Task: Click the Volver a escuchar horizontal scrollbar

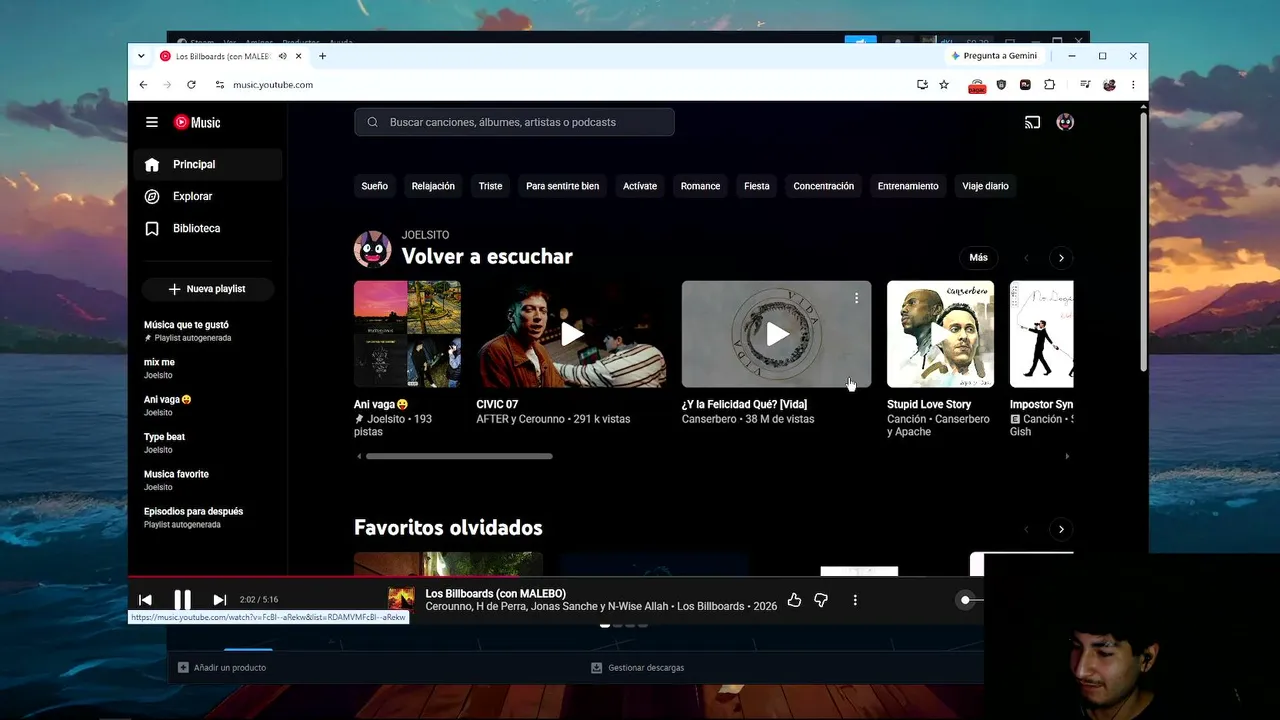Action: [x=459, y=456]
